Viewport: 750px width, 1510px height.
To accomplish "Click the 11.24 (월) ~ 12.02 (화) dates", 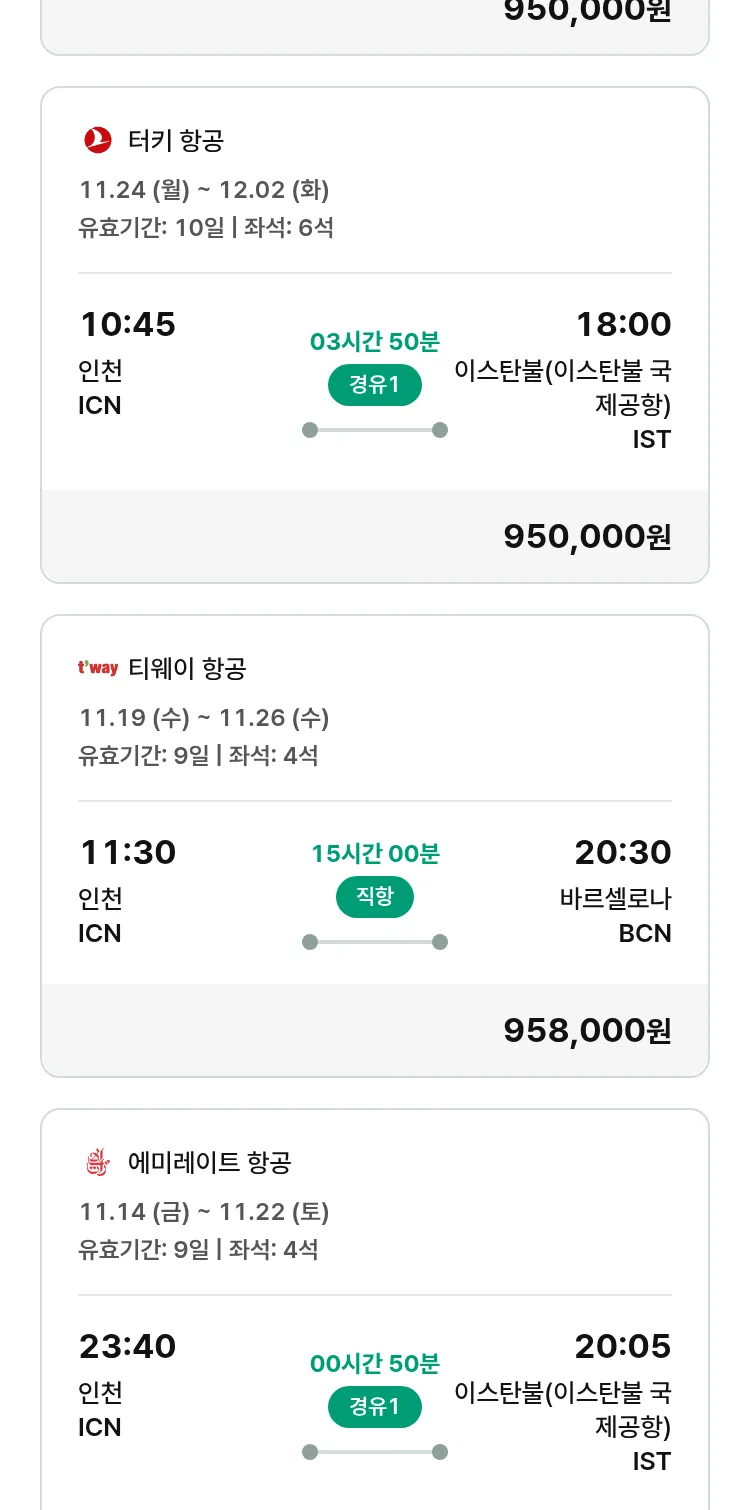I will point(205,190).
